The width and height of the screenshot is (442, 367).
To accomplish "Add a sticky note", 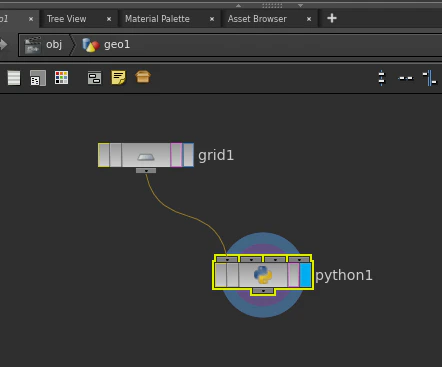I will (118, 78).
